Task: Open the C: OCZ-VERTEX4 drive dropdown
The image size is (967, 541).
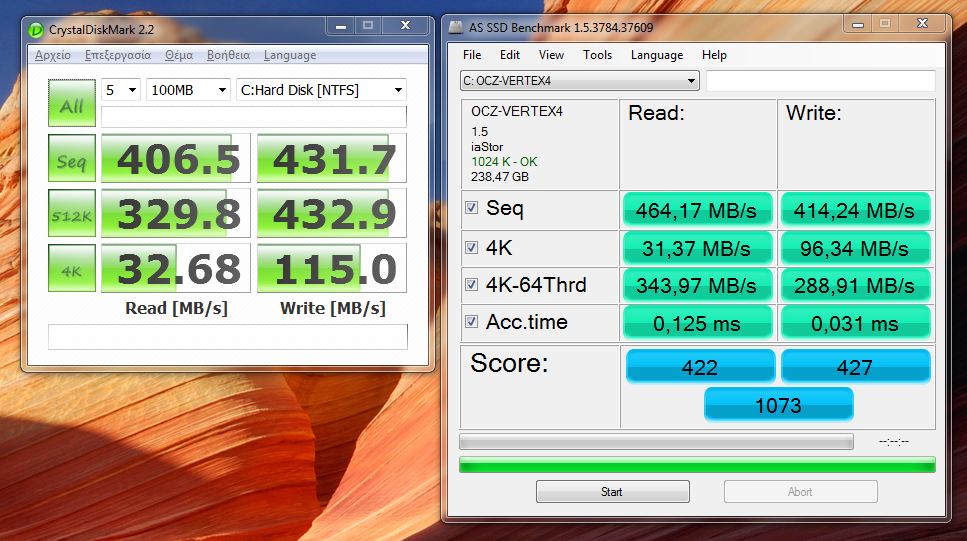Action: (x=580, y=81)
